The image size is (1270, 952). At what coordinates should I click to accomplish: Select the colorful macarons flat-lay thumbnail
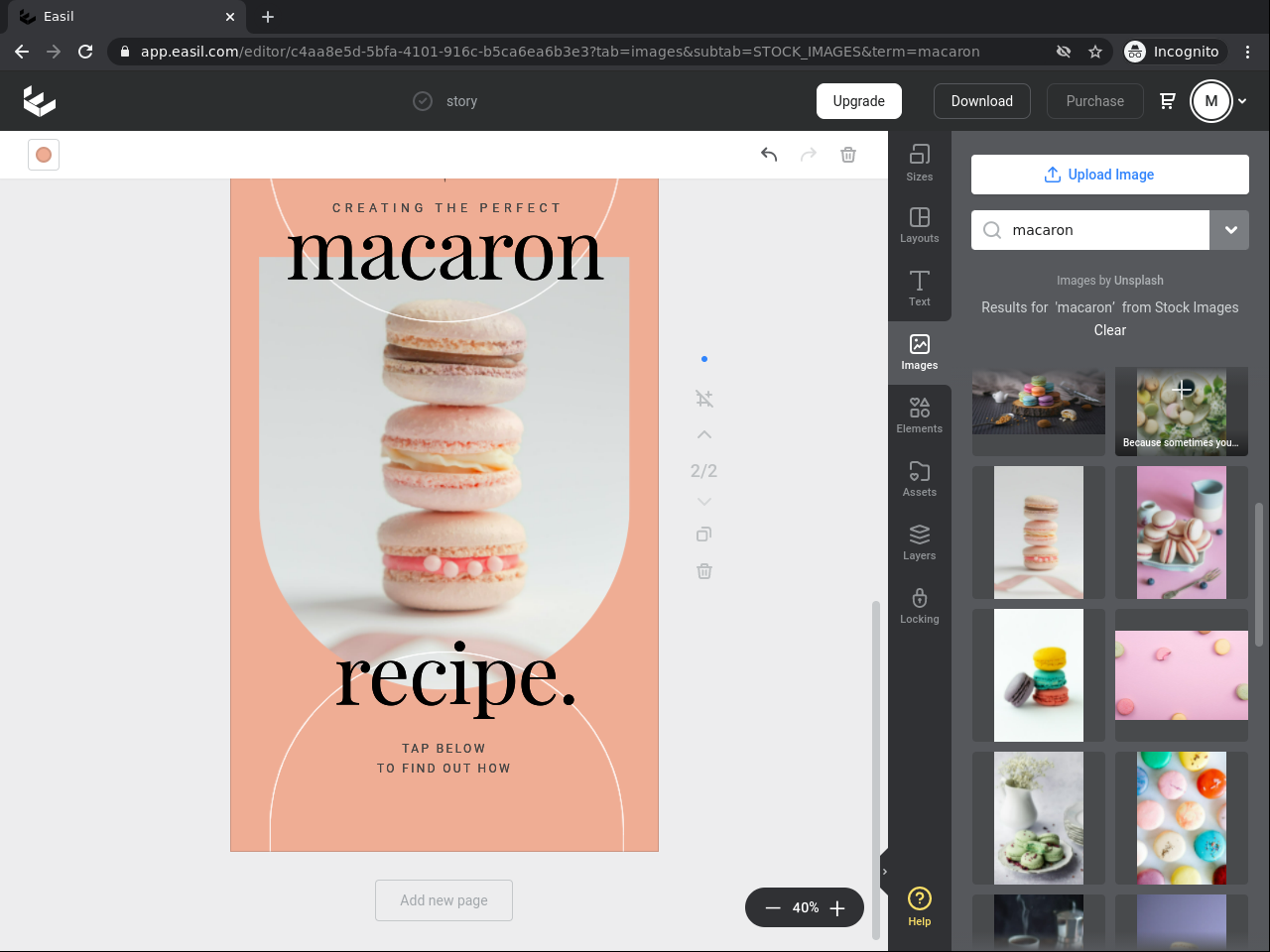(1182, 818)
